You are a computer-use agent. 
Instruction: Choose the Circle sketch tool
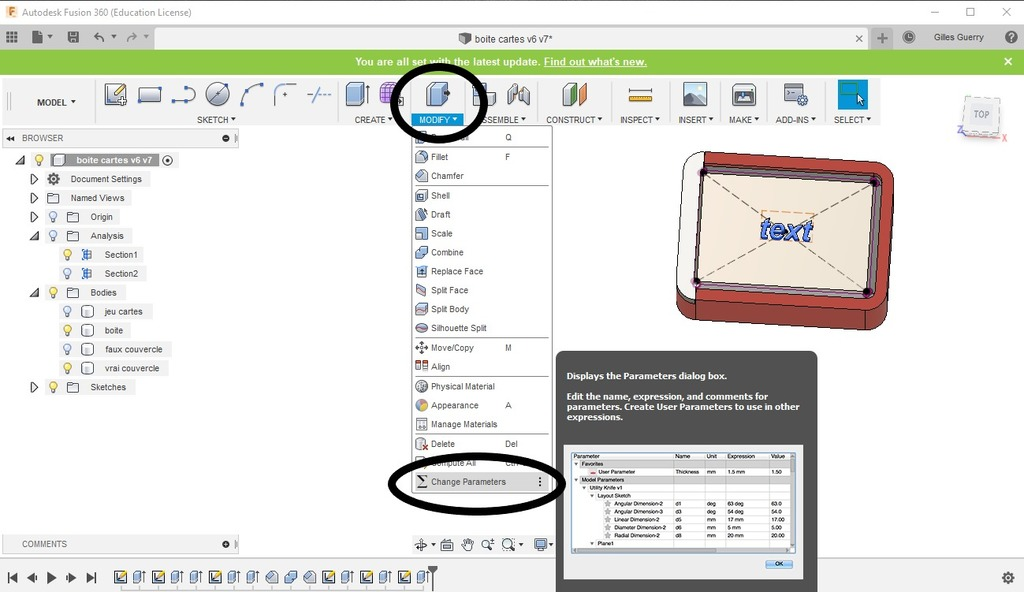pyautogui.click(x=217, y=95)
